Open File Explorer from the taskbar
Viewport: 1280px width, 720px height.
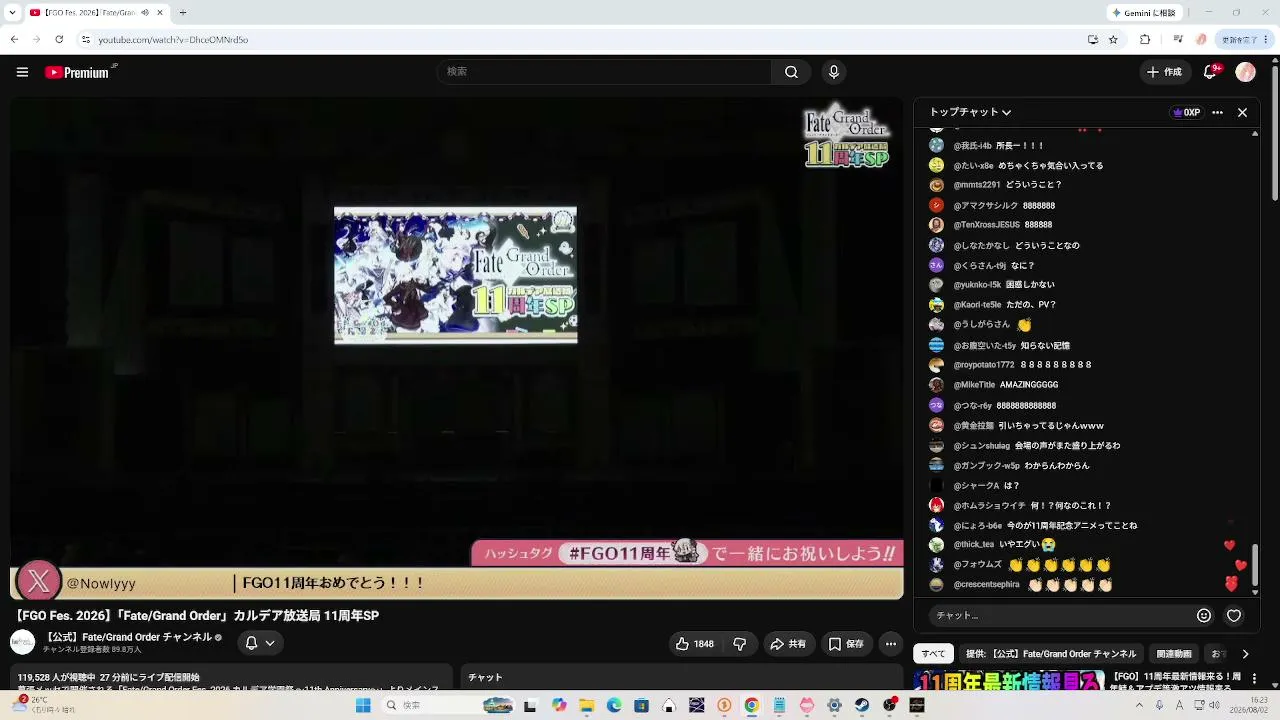coord(587,705)
